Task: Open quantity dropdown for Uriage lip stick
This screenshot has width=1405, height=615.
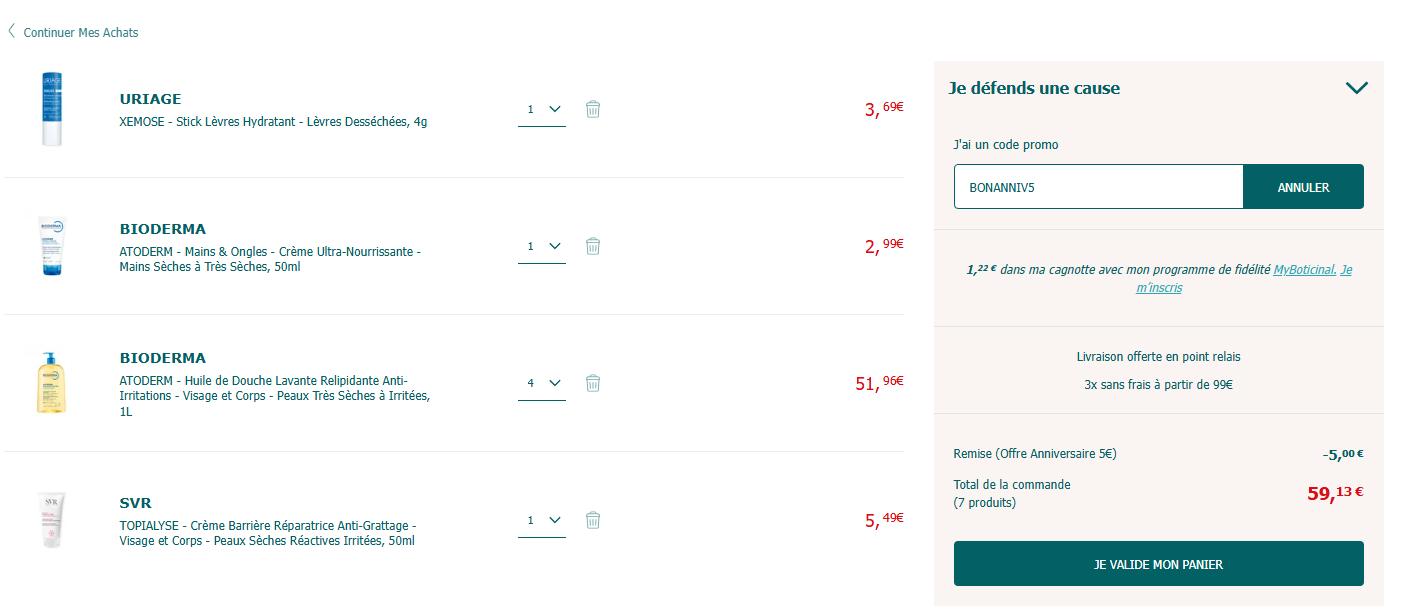Action: [542, 109]
